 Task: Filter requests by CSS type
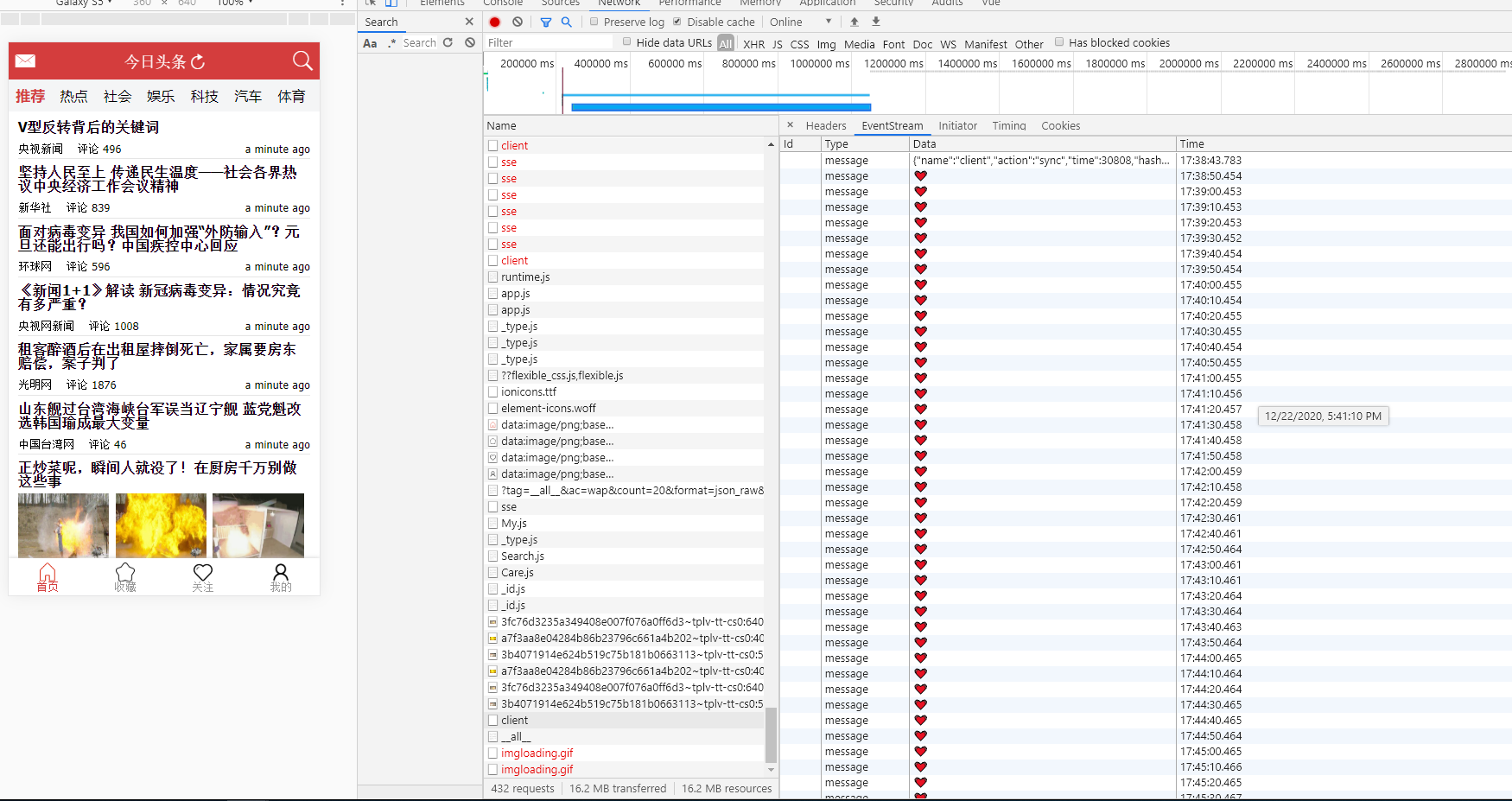point(800,44)
